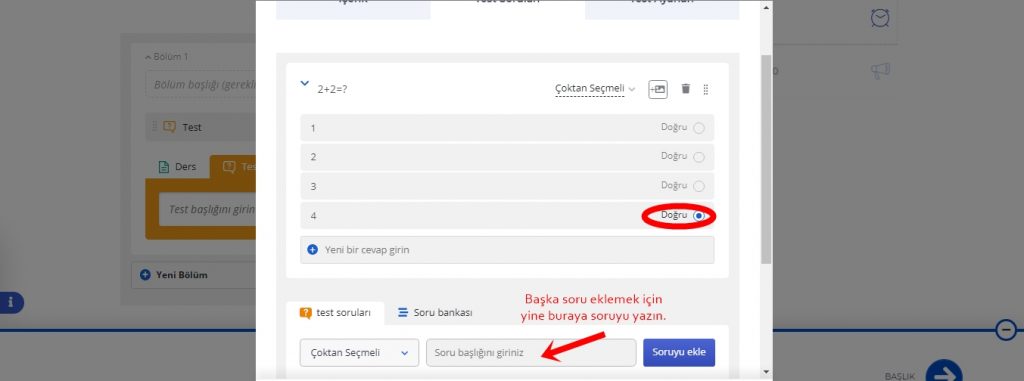
Task: Click the minus circle on timeline
Action: coord(1006,329)
